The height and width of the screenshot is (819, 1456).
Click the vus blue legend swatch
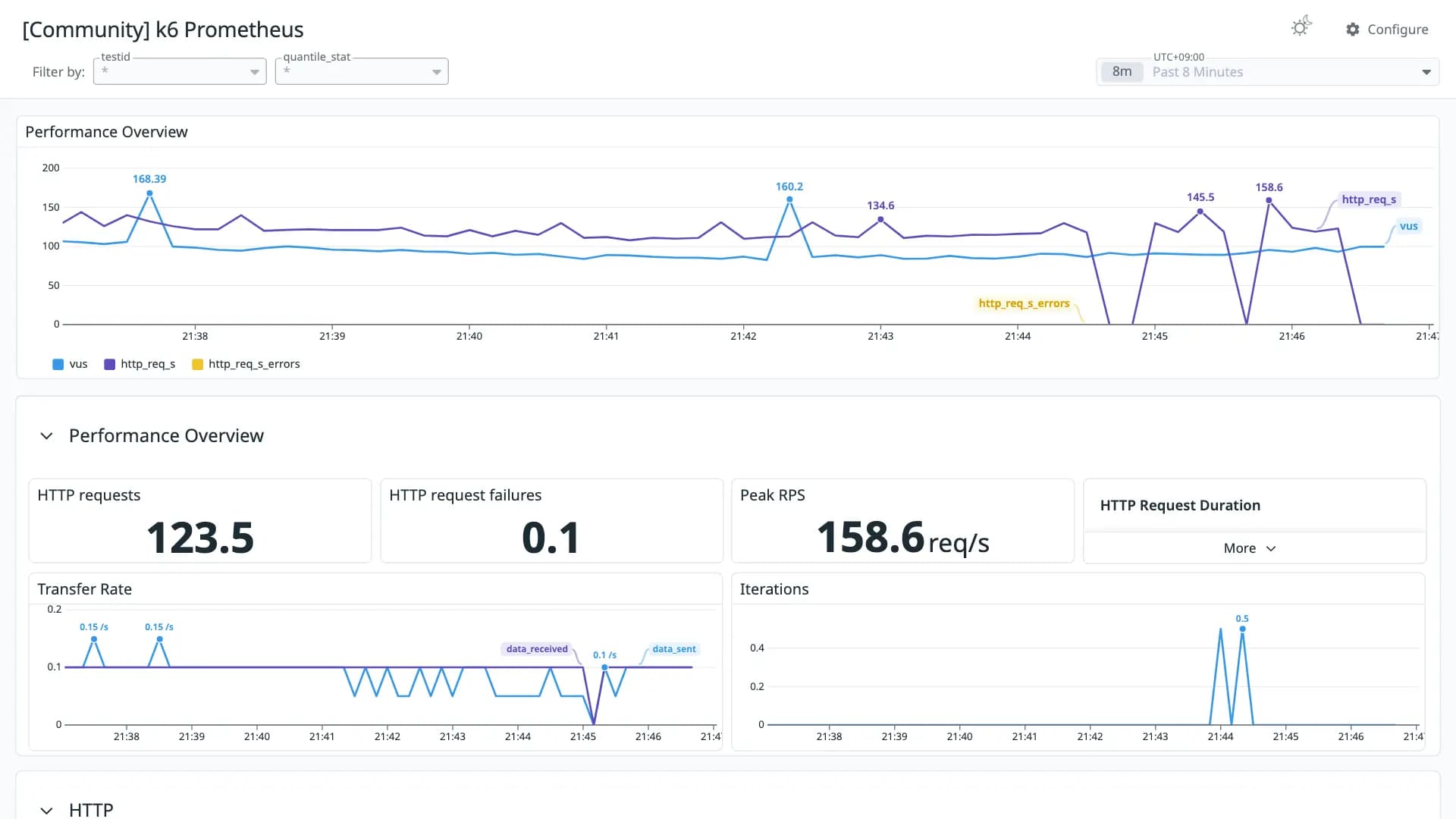pos(58,365)
